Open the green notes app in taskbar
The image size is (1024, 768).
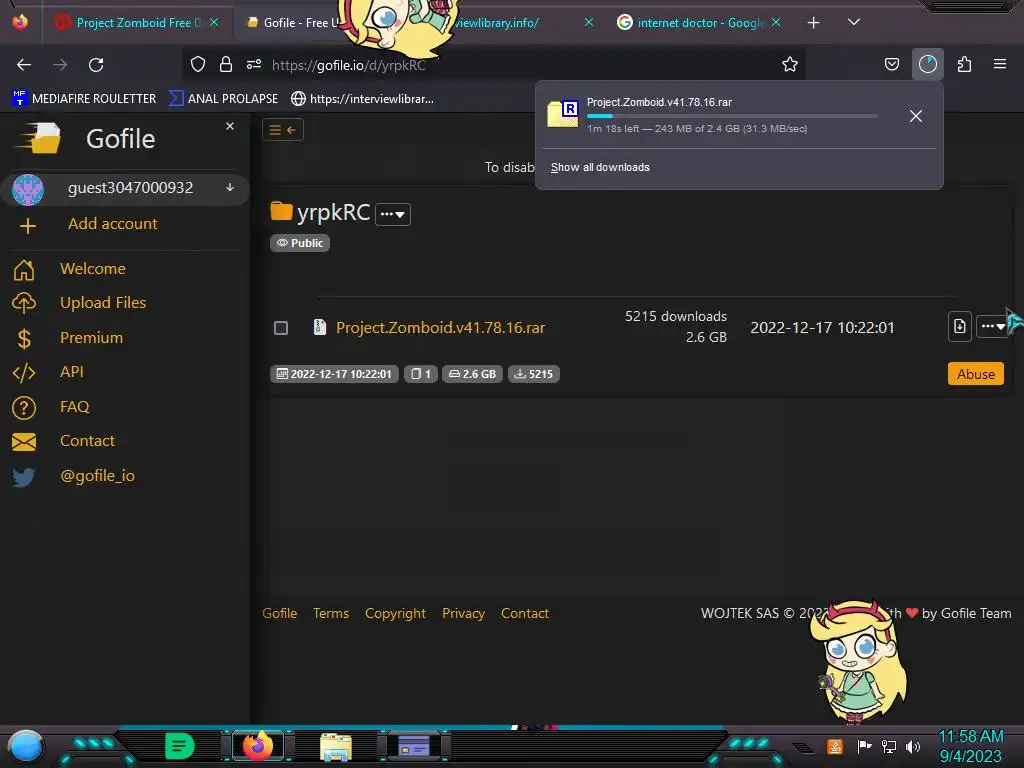(180, 746)
